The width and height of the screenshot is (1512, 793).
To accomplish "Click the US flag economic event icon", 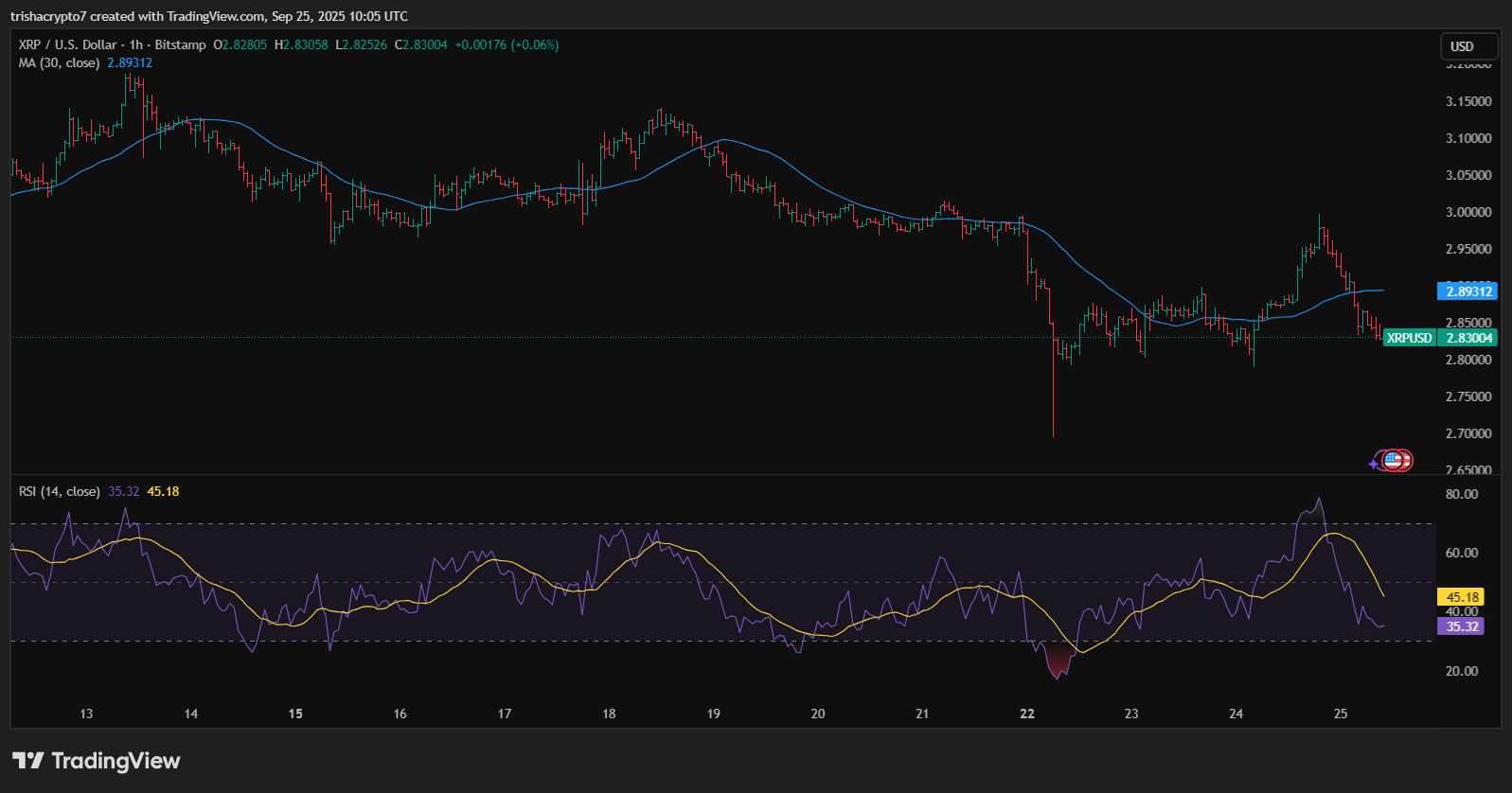I will 1393,461.
